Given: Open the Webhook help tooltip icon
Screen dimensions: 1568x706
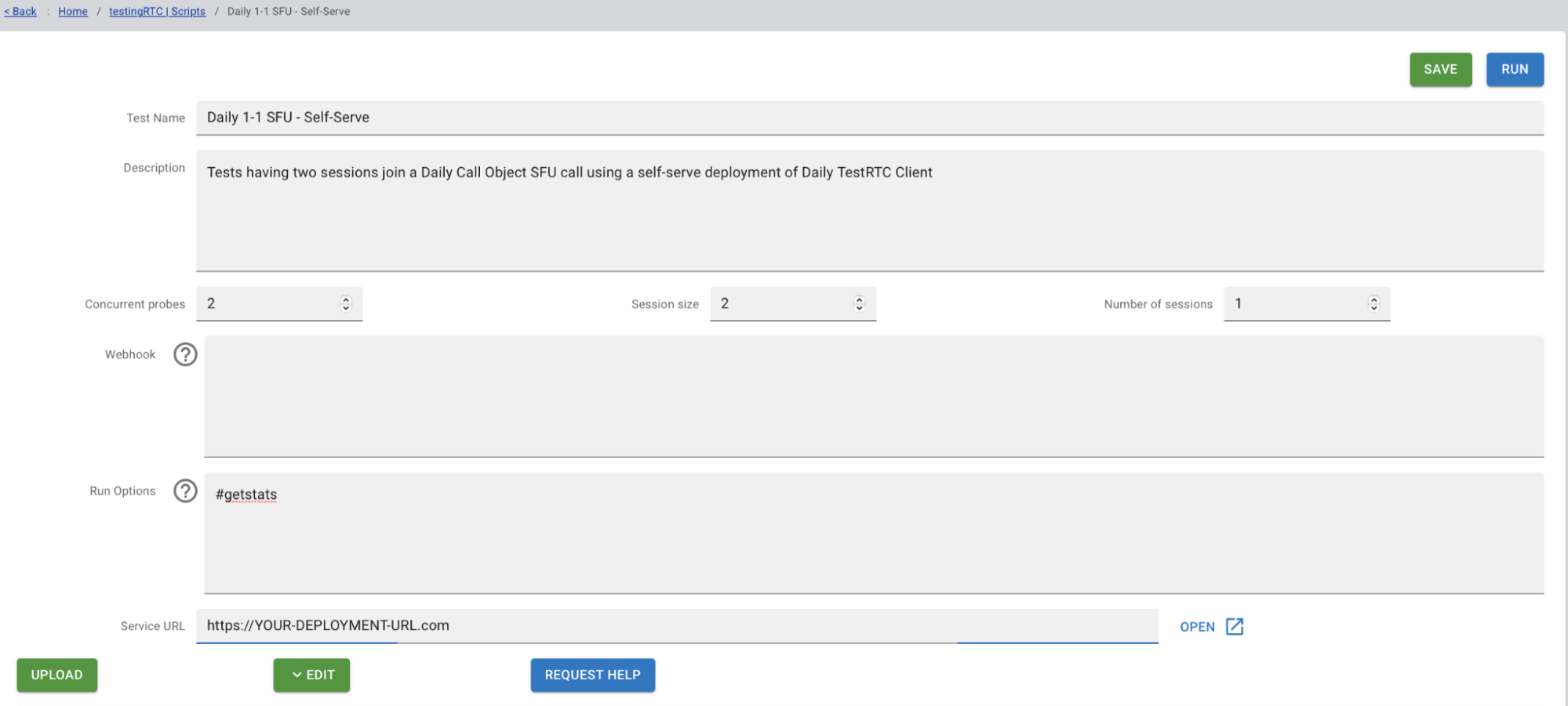Looking at the screenshot, I should pos(185,355).
